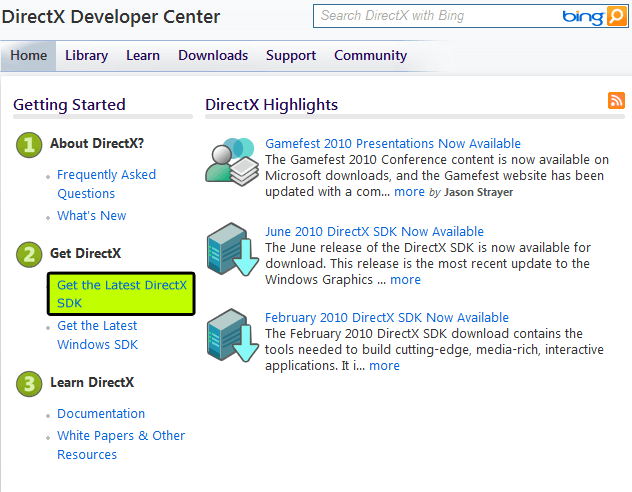The height and width of the screenshot is (492, 632).
Task: Open the What's New link
Action: (91, 216)
